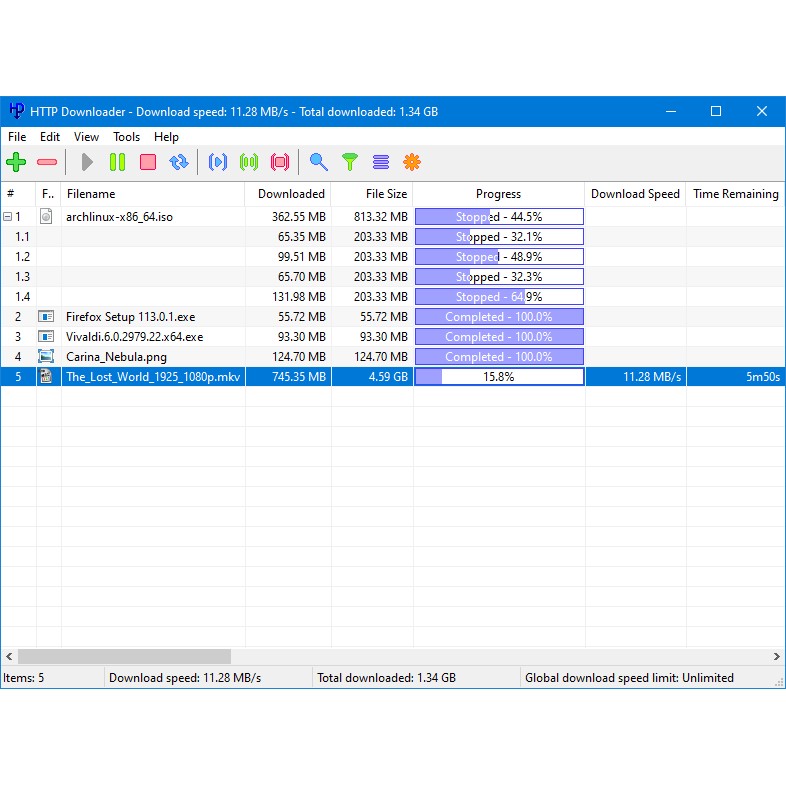Sort by the Progress column header
Image resolution: width=786 pixels, height=786 pixels.
pos(499,194)
